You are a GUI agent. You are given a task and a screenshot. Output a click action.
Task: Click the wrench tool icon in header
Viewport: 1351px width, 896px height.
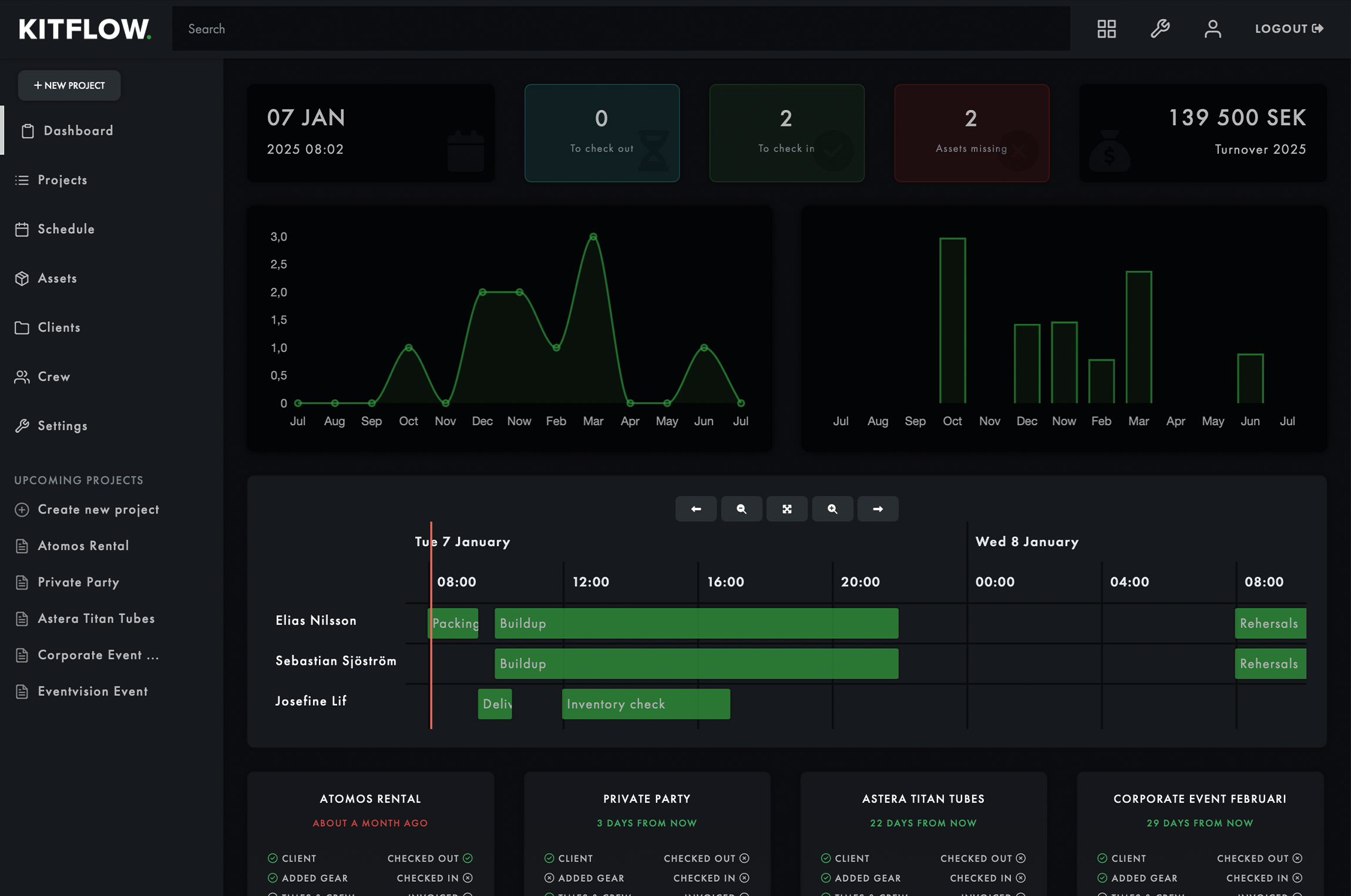click(1160, 28)
